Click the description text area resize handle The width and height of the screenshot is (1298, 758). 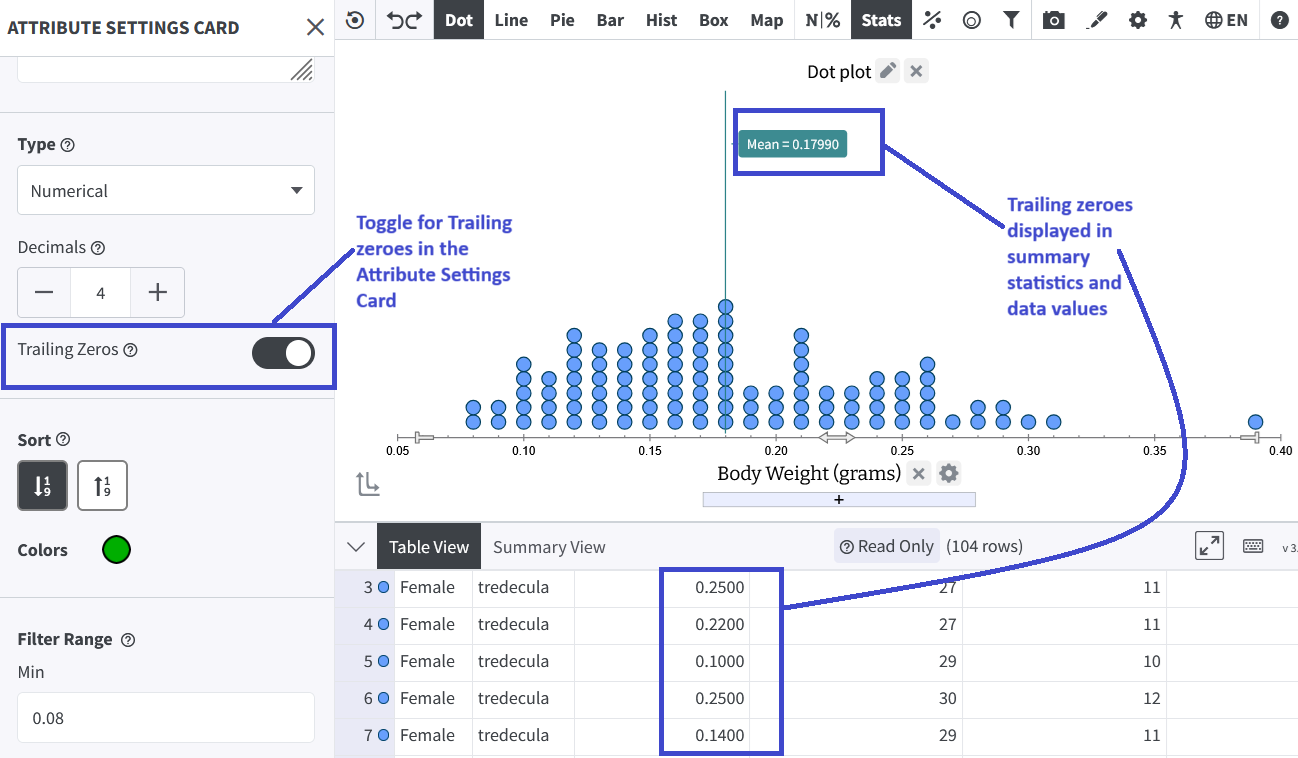[301, 69]
